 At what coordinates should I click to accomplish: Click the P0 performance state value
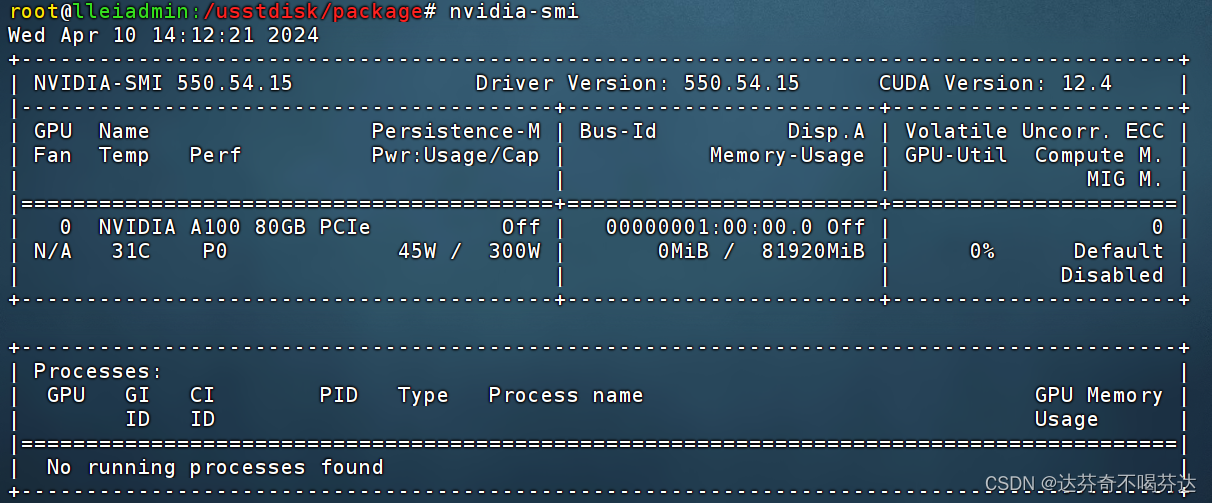[215, 251]
